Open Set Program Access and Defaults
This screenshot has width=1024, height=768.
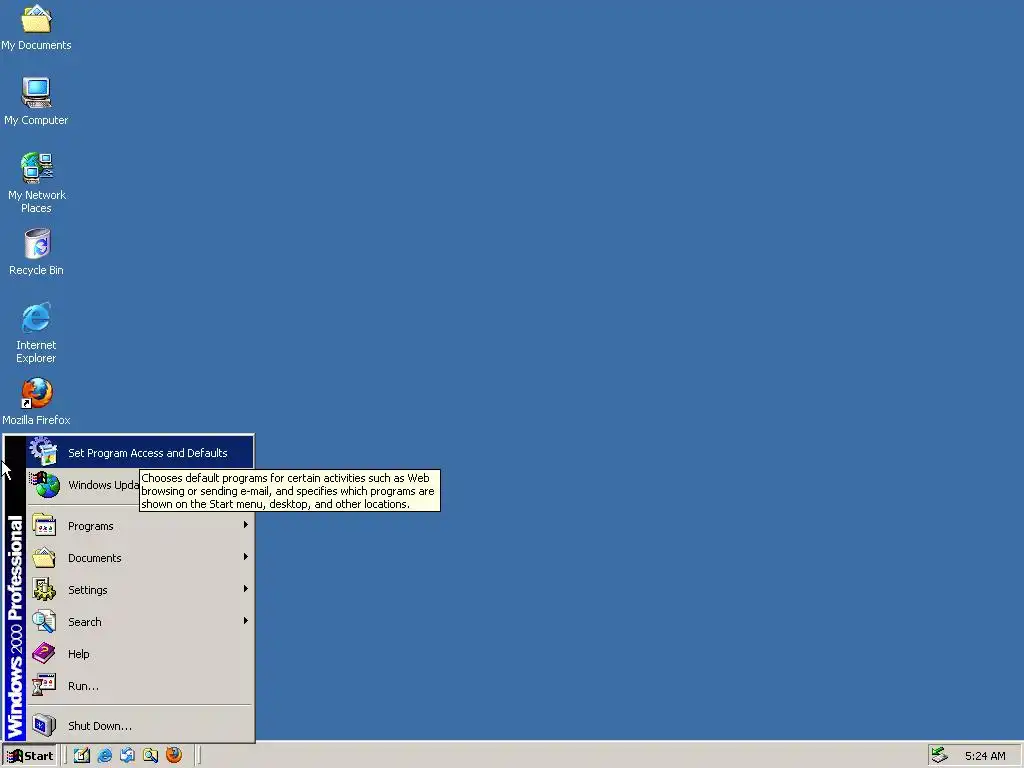pos(140,453)
